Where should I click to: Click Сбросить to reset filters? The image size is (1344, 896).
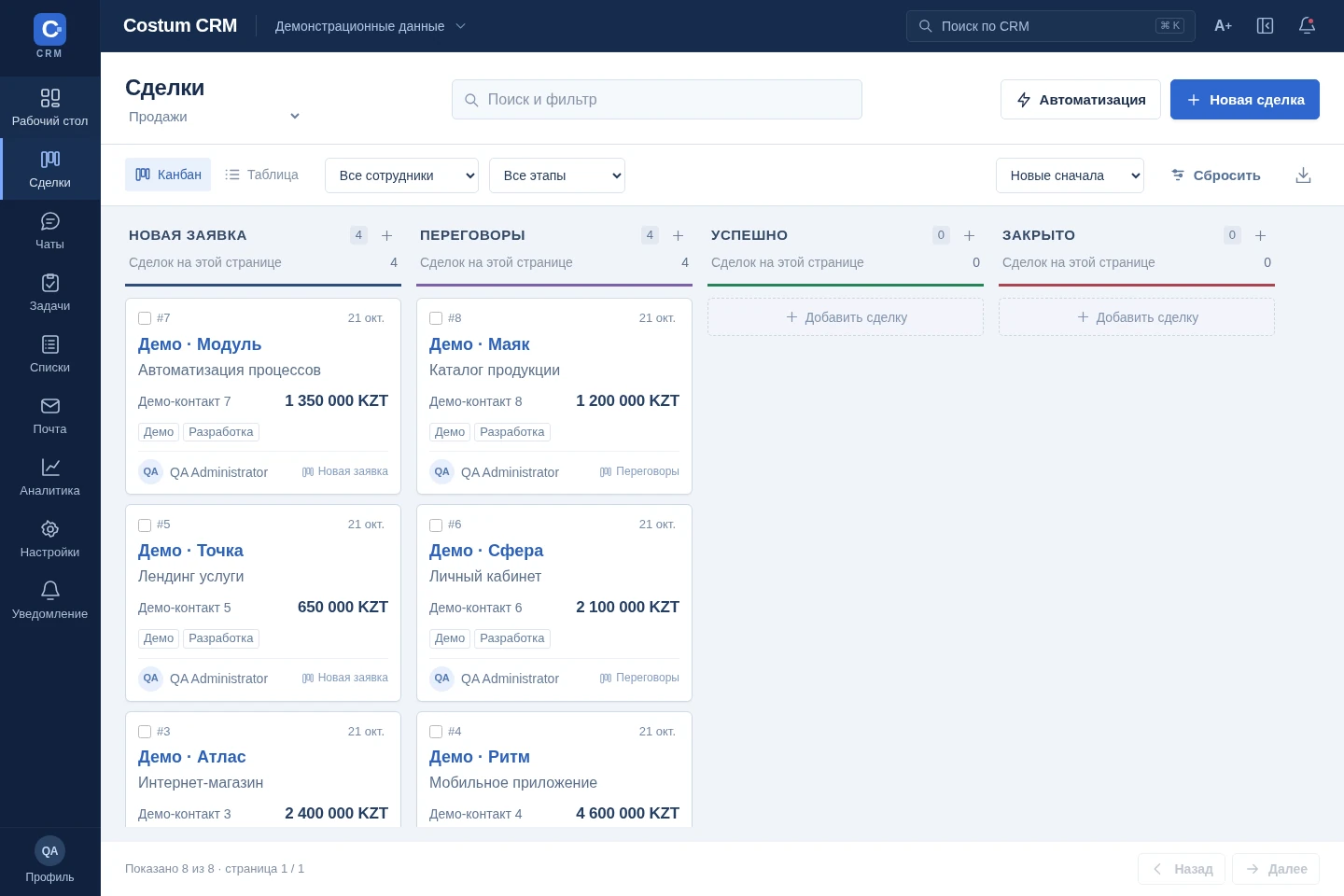[1215, 175]
